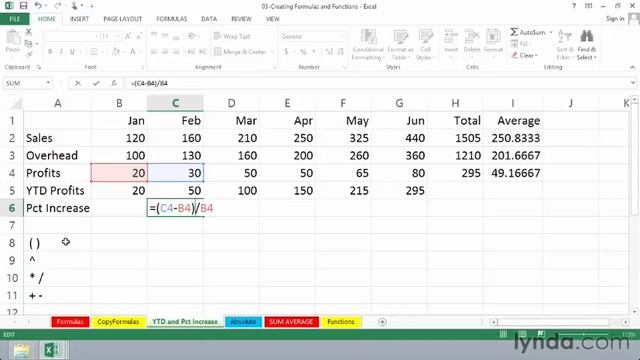This screenshot has height=360, width=640.
Task: Cut selection with the scissors icon
Action: point(28,32)
